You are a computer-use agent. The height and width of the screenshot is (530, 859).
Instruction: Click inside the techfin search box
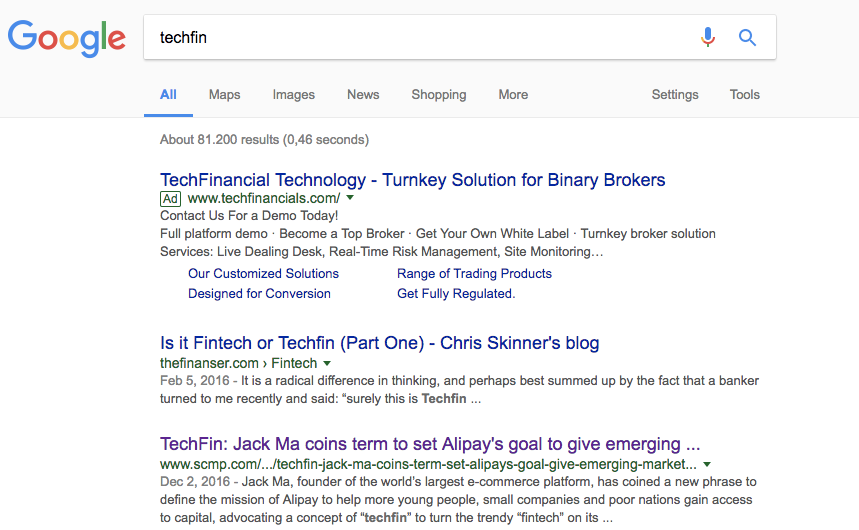point(420,38)
